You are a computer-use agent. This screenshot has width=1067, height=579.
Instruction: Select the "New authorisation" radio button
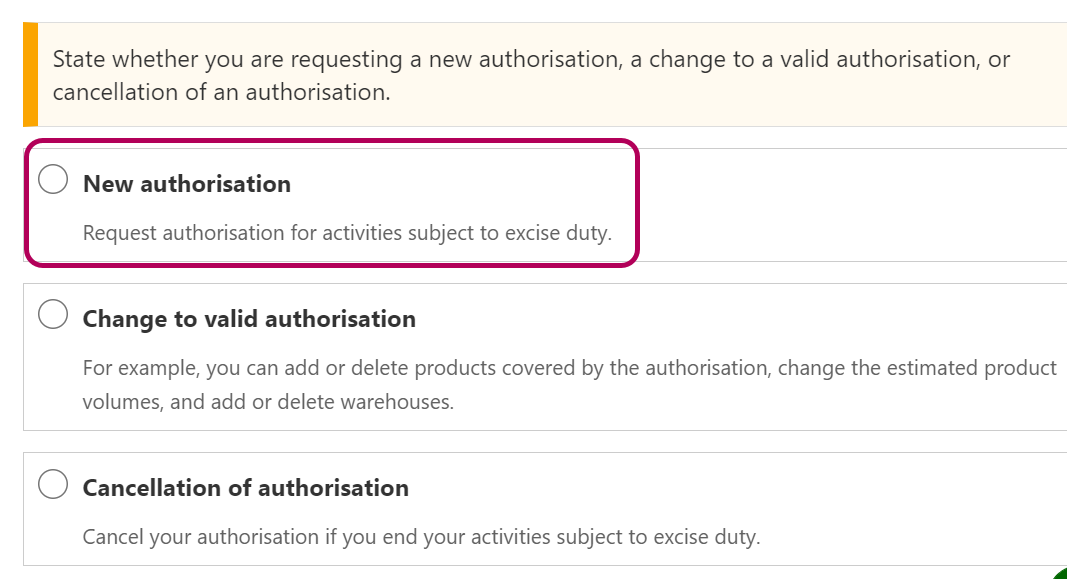(53, 180)
